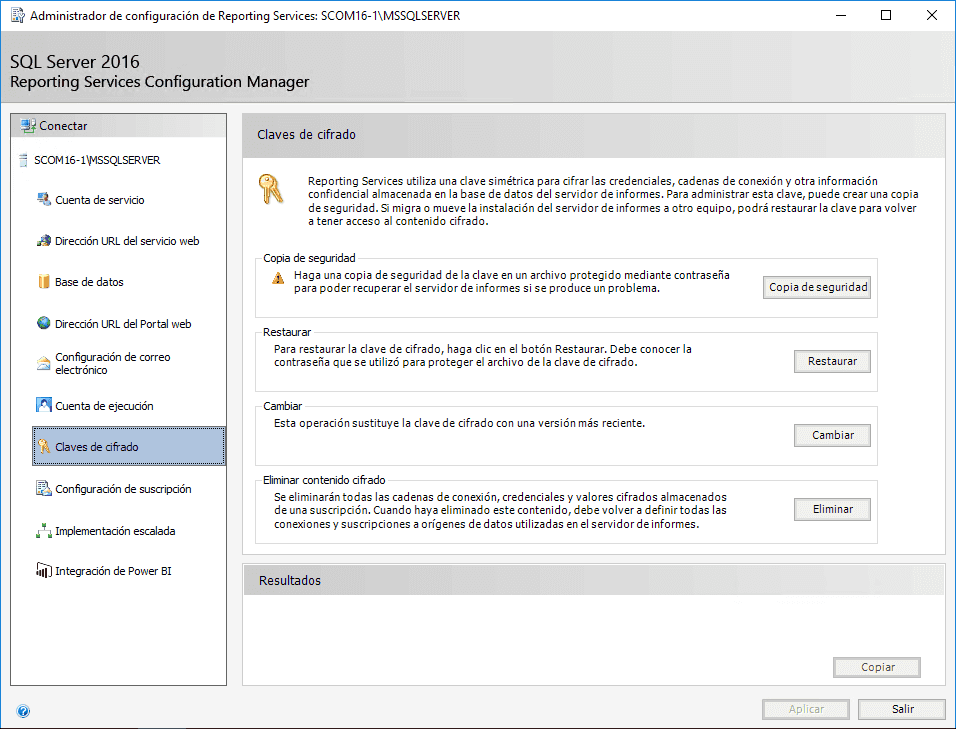Click the Cuenta de servicio icon

click(44, 199)
